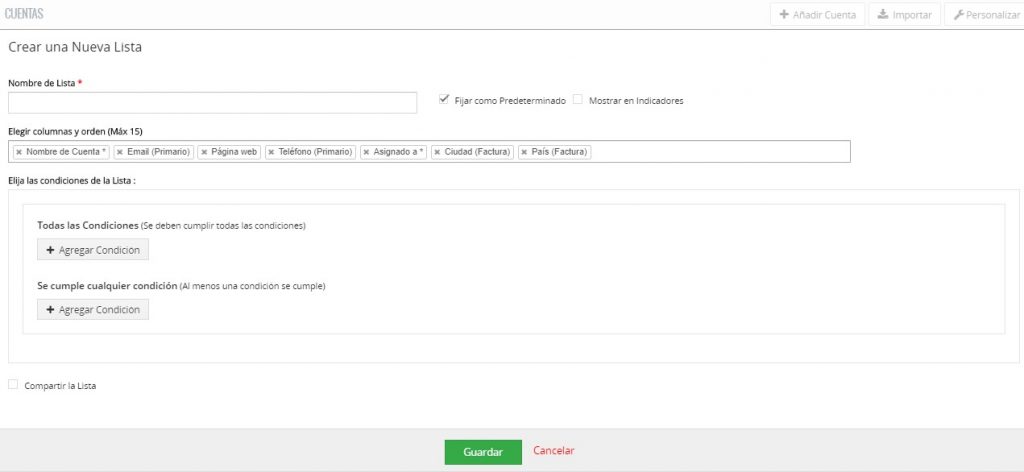Remove the Ciudad (Factura) column tag
This screenshot has width=1024, height=472.
(437, 152)
